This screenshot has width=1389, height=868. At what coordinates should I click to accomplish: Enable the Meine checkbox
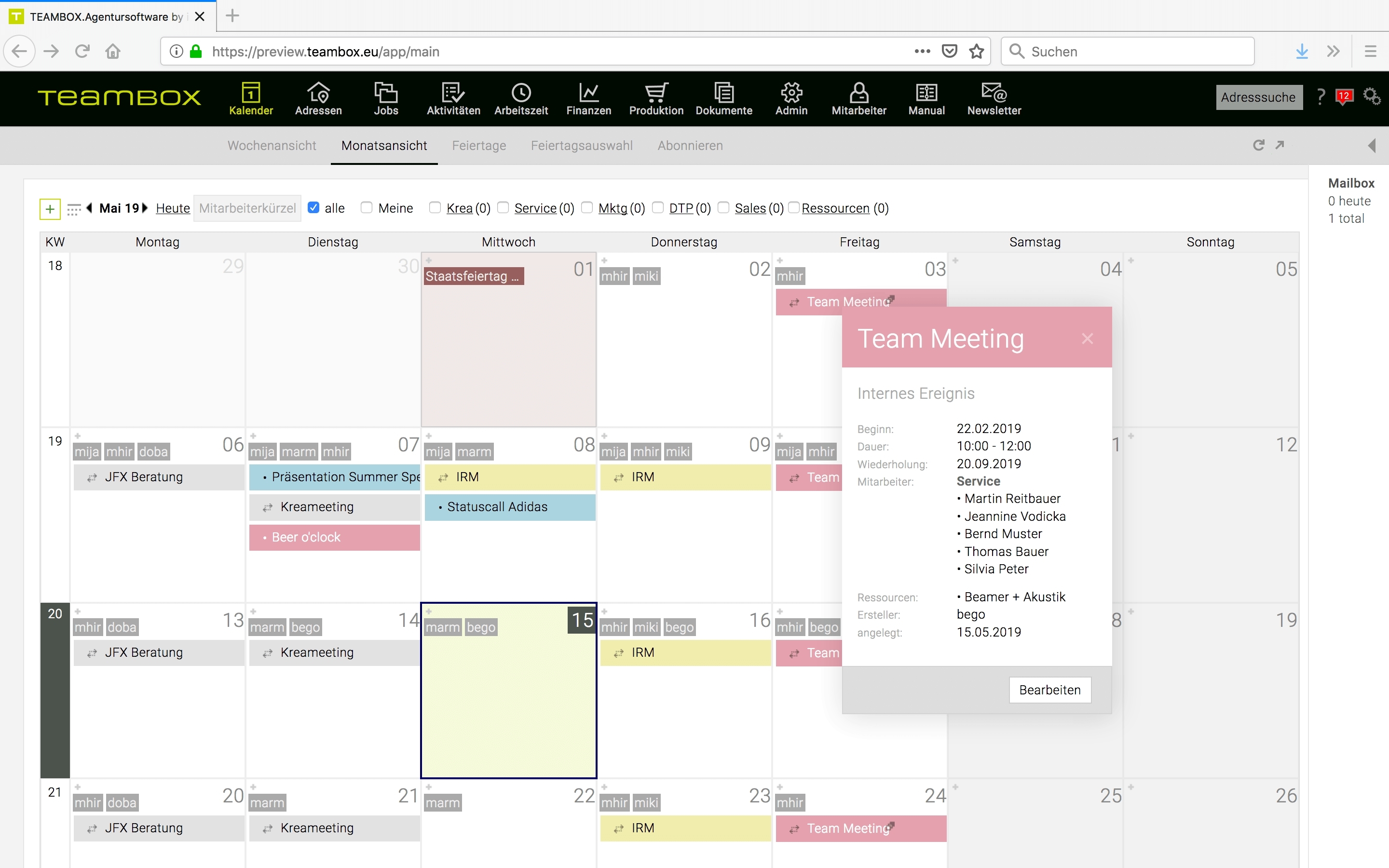click(366, 208)
